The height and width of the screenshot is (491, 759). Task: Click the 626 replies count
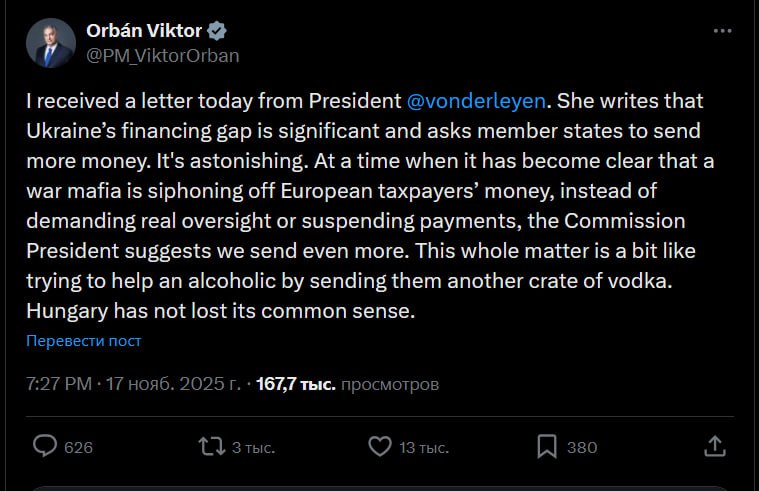[78, 448]
